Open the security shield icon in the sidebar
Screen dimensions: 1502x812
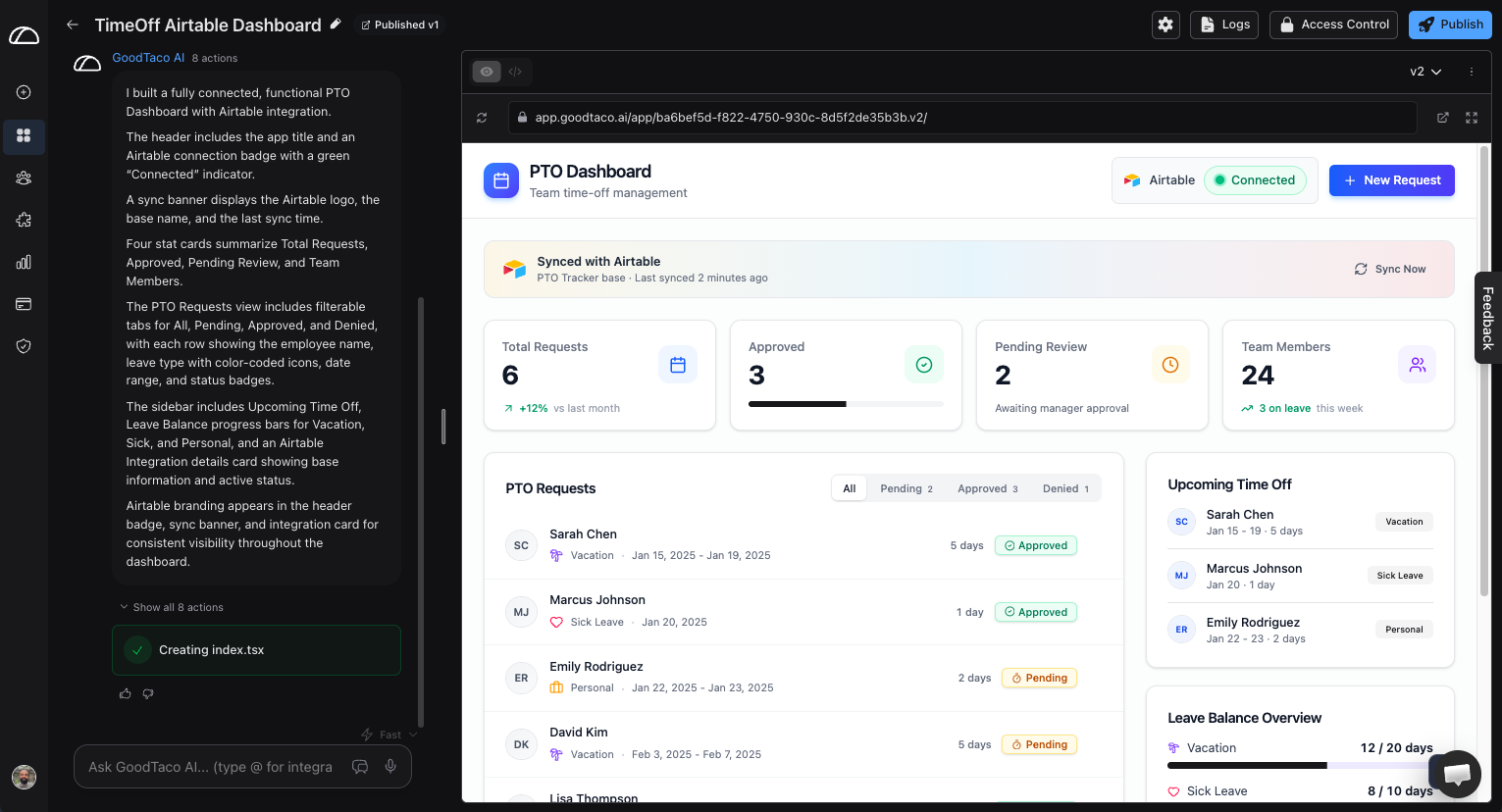coord(24,346)
